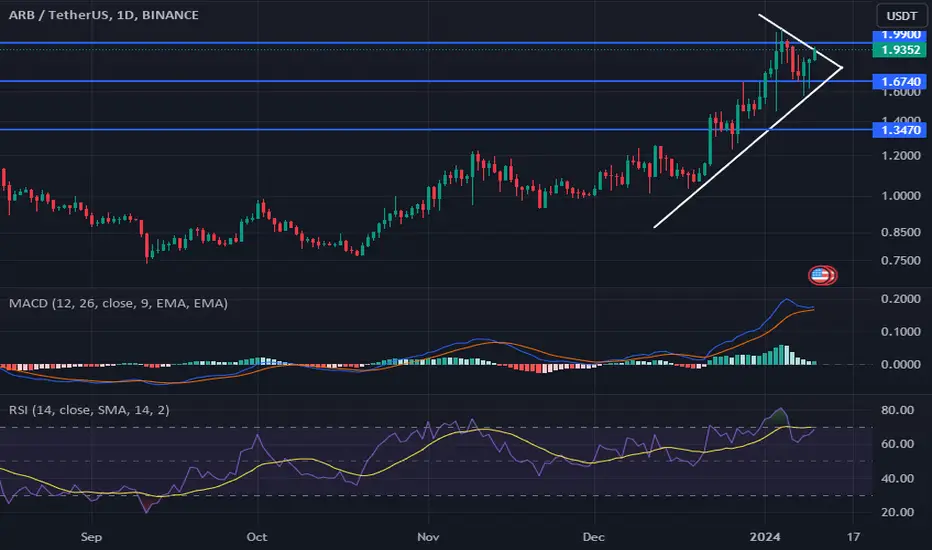The width and height of the screenshot is (932, 550).
Task: Click the RSI 60.00 scale value
Action: [898, 444]
